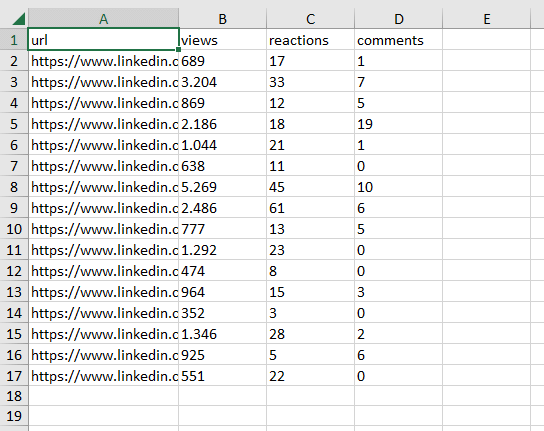The width and height of the screenshot is (544, 431).
Task: Click the reactions cell showing 17
Action: click(x=311, y=61)
